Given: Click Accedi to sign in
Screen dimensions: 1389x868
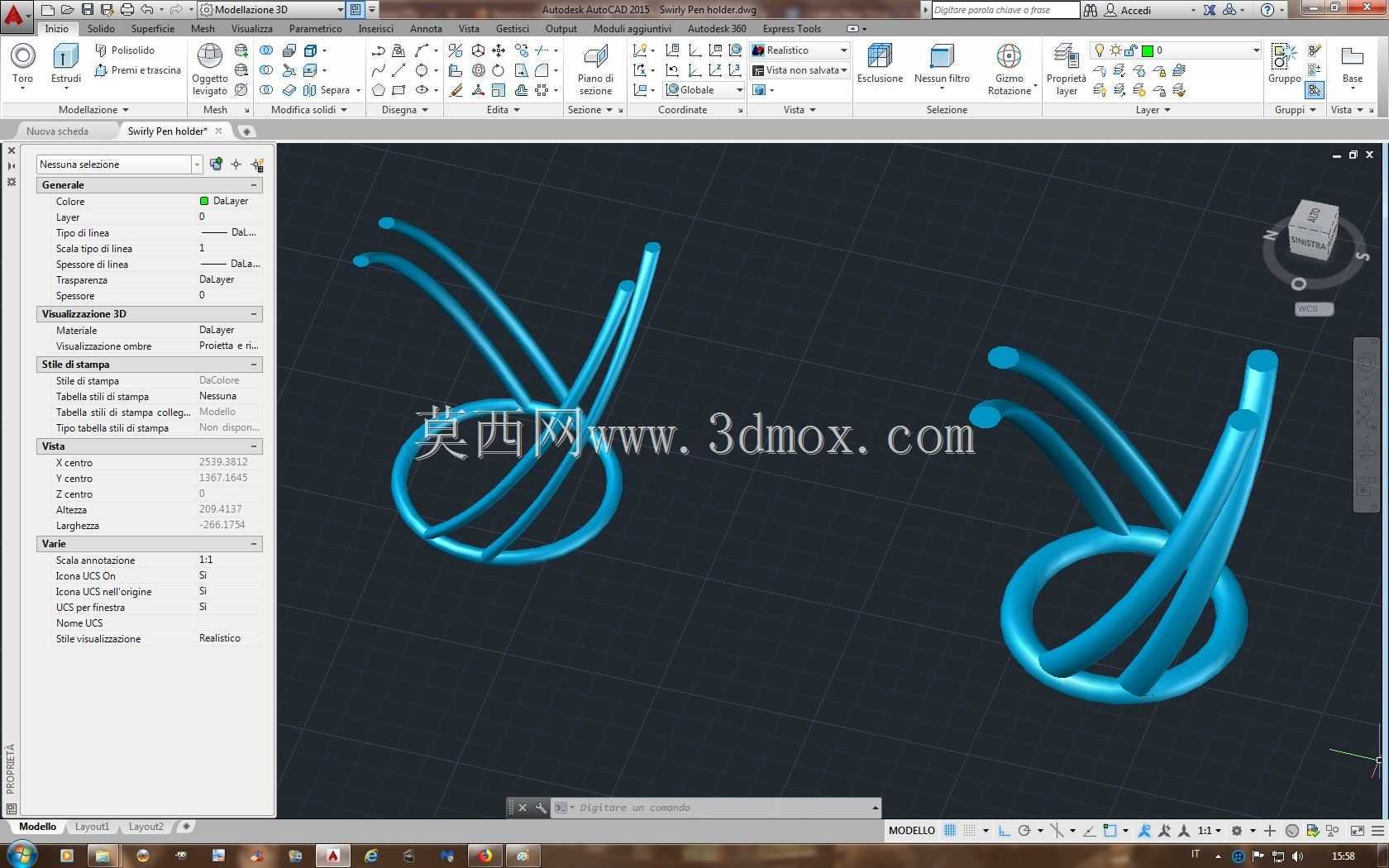Looking at the screenshot, I should 1136,10.
